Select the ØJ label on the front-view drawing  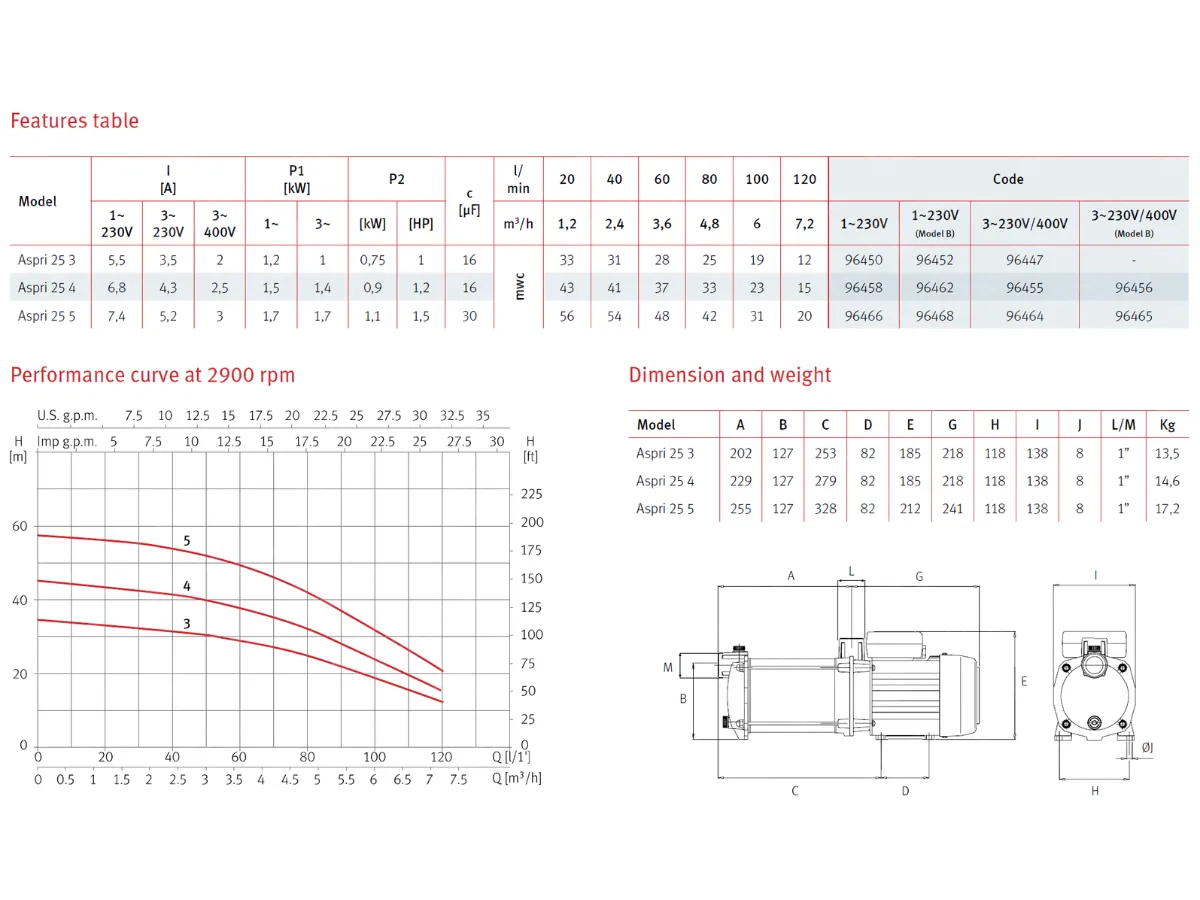point(1147,748)
